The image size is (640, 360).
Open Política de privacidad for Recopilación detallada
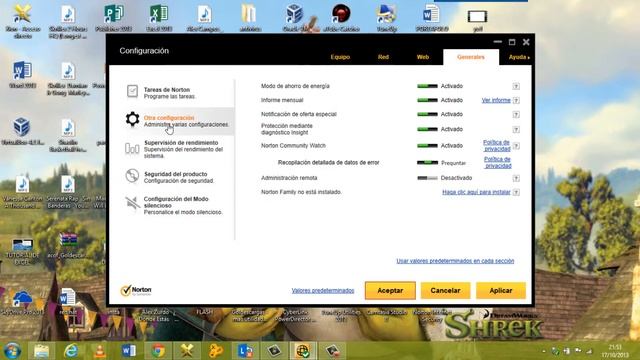click(x=497, y=162)
